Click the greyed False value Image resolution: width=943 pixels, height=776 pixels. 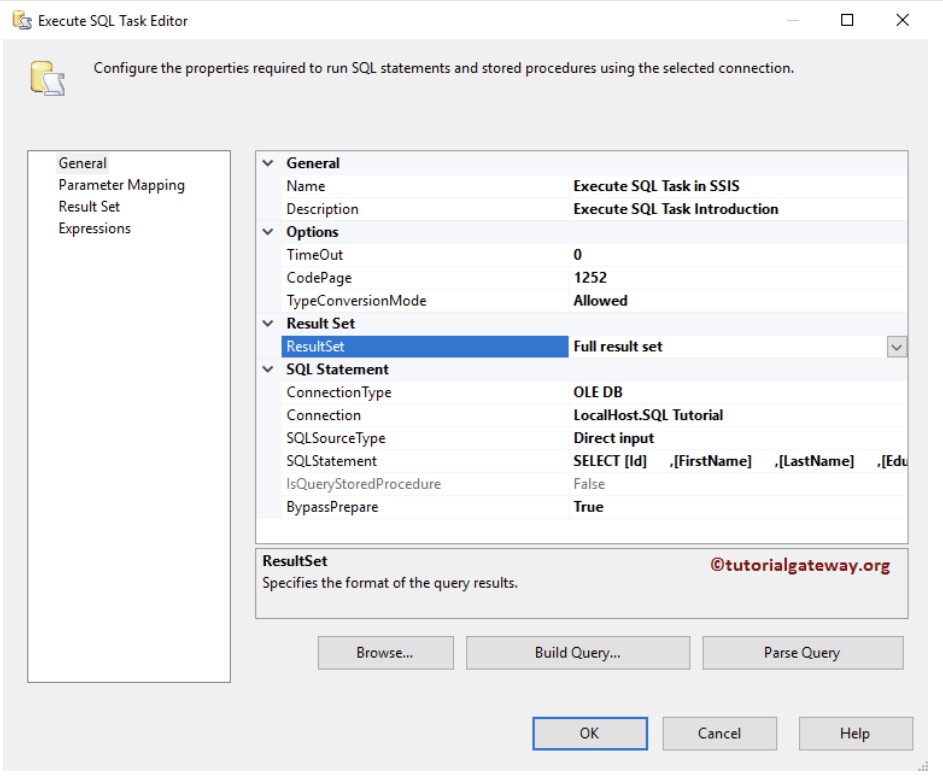tap(589, 484)
